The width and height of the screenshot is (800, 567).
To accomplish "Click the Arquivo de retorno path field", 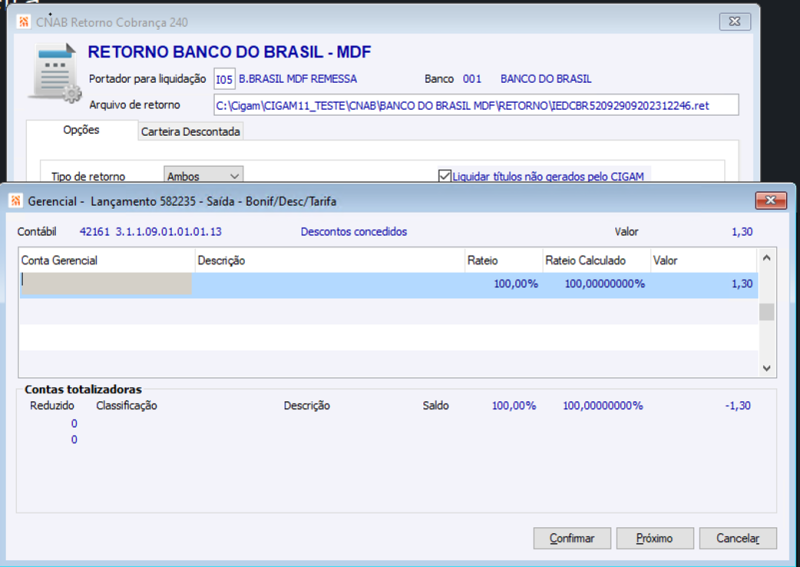I will pos(476,106).
